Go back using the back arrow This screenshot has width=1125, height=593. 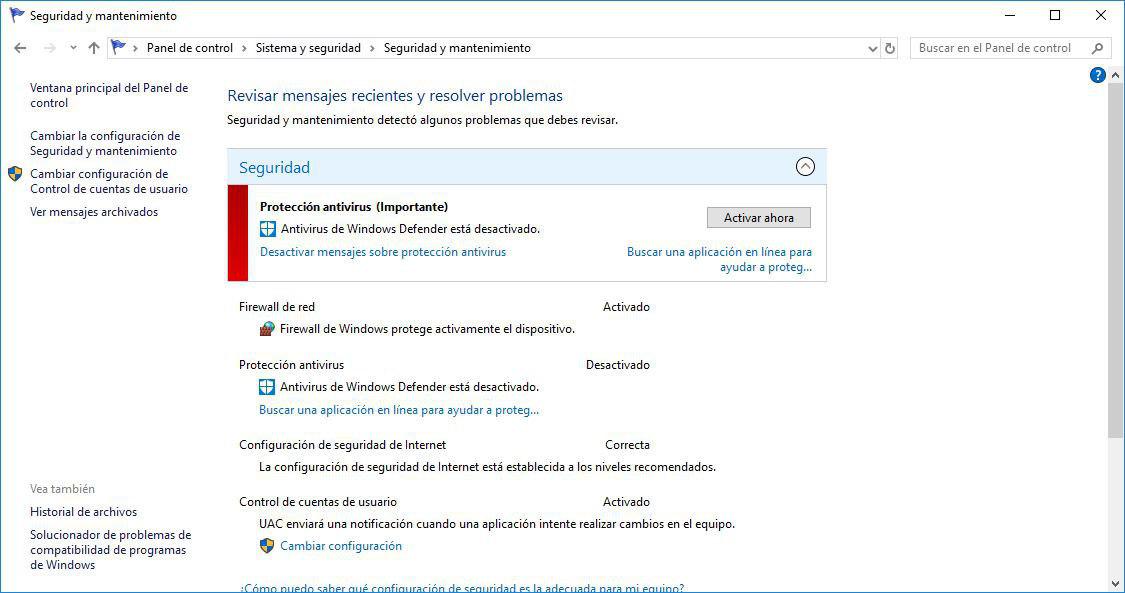point(20,48)
